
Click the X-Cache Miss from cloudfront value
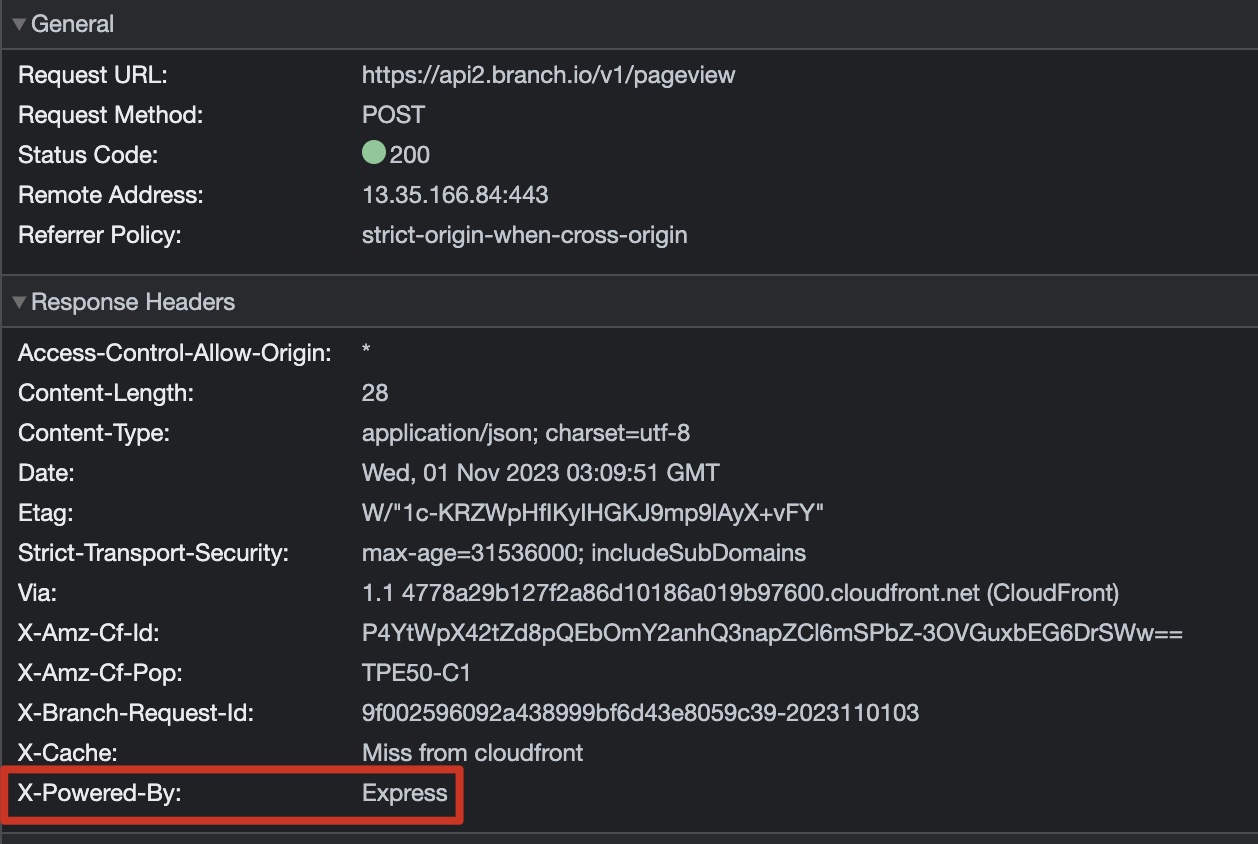point(472,753)
